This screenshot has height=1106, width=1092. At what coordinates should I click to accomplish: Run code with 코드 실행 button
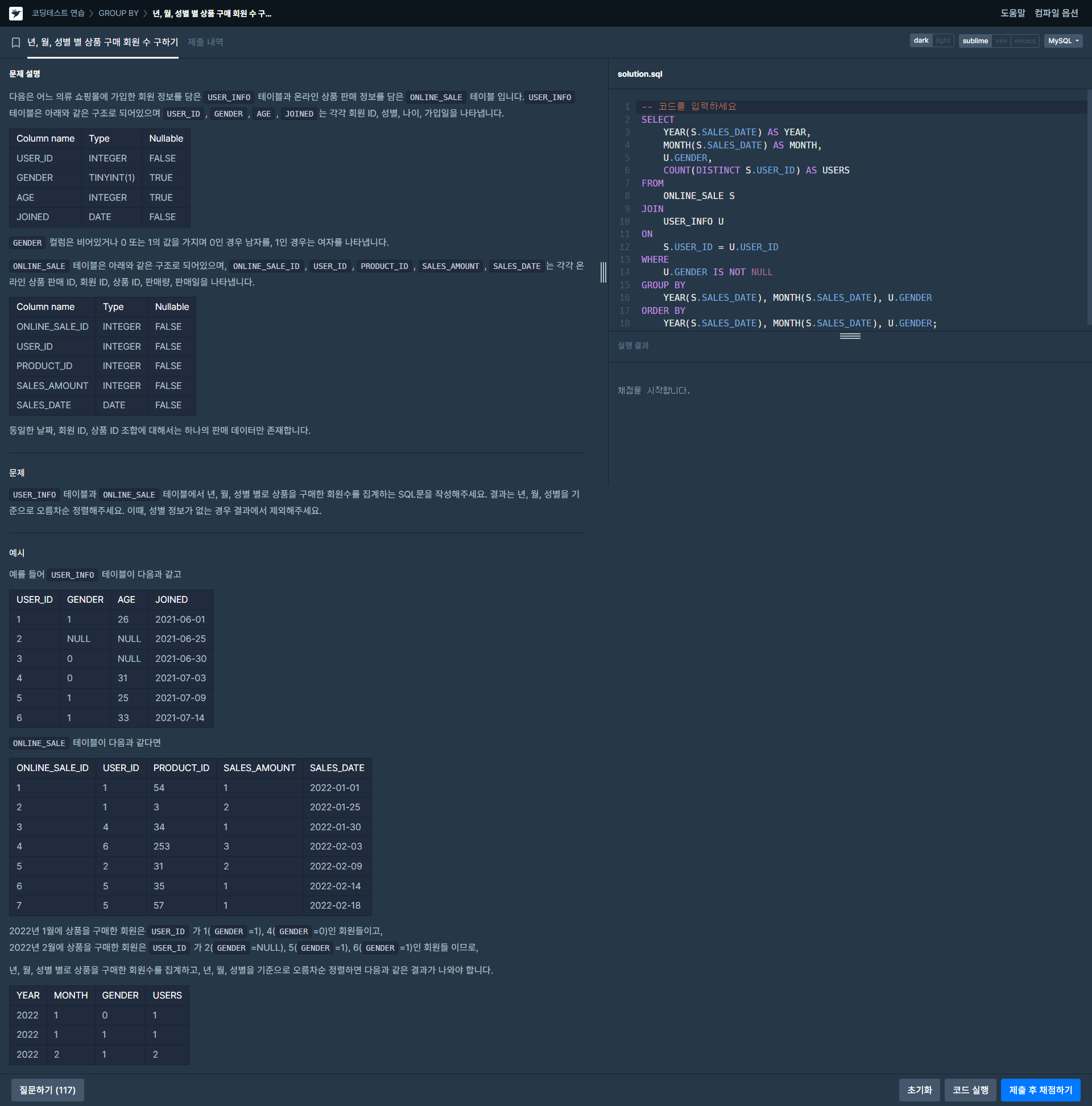click(x=970, y=1090)
